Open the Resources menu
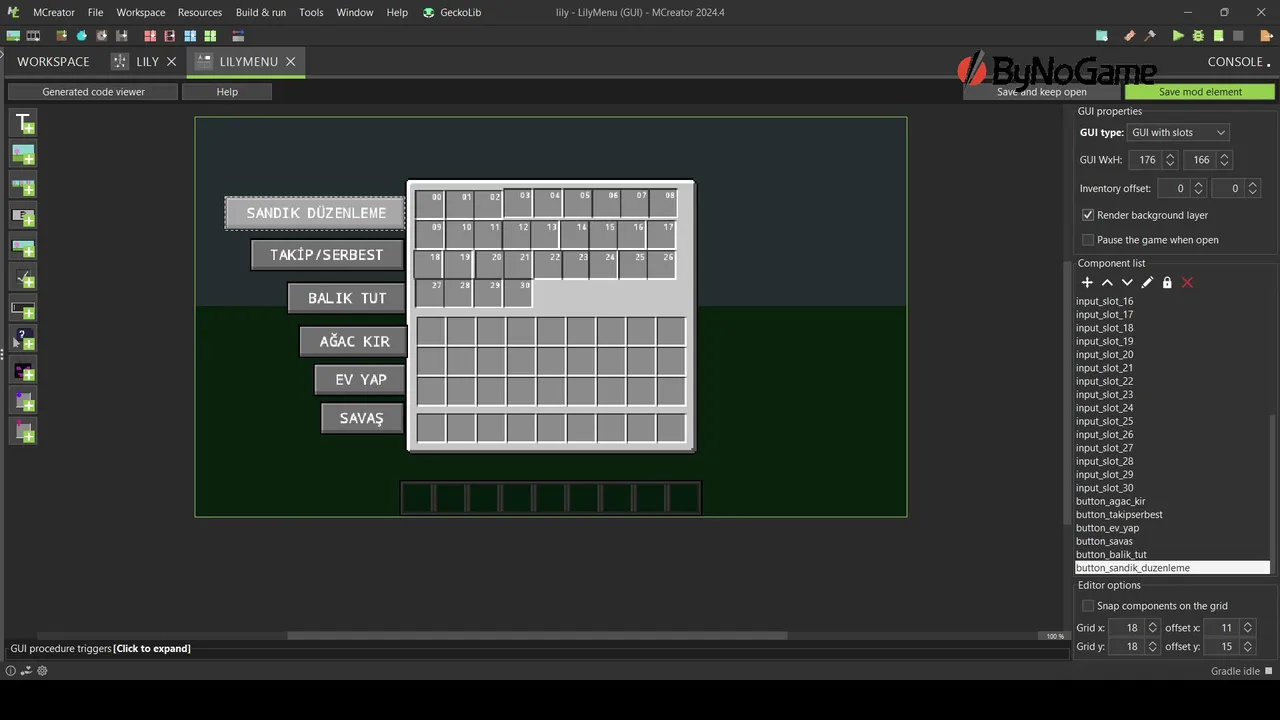1280x720 pixels. [x=200, y=12]
